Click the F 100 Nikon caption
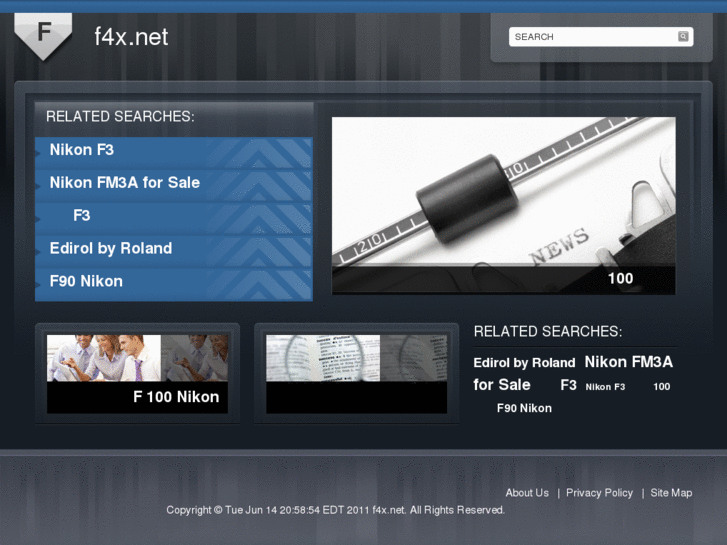Image resolution: width=727 pixels, height=545 pixels. tap(176, 397)
